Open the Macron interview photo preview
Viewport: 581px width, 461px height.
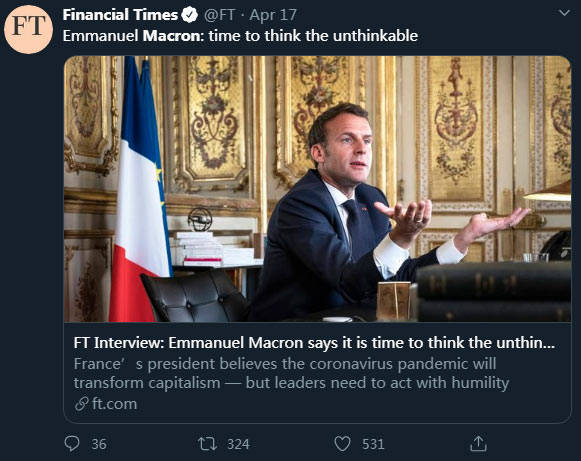pos(318,189)
